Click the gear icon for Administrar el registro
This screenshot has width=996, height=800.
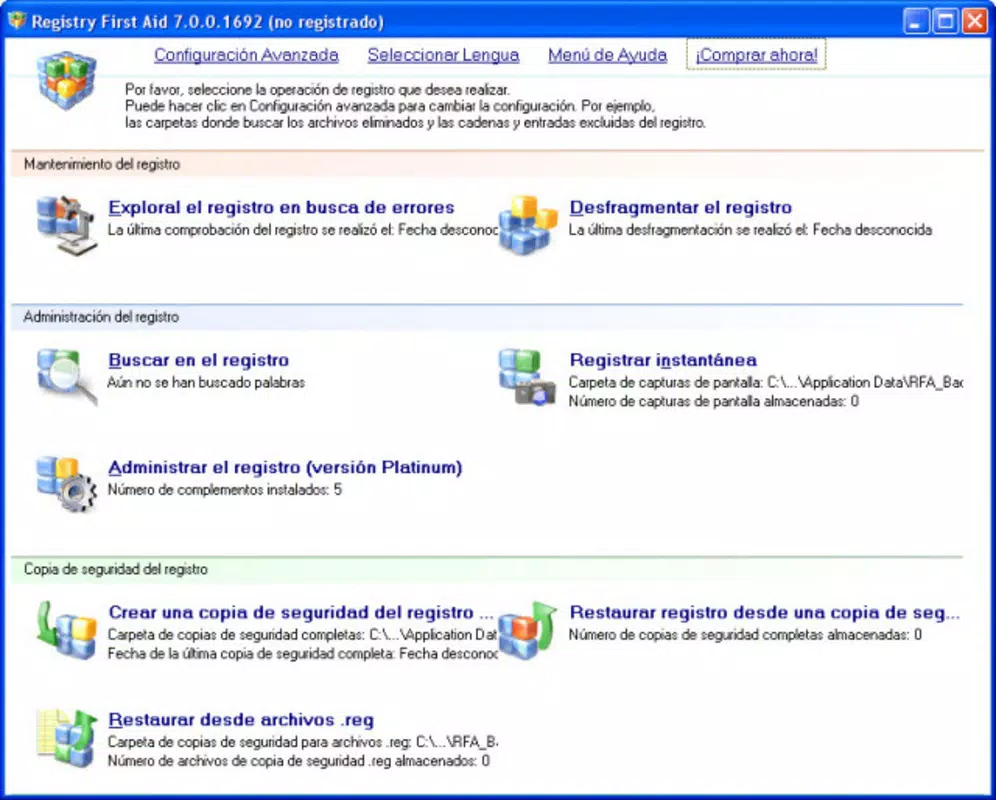(x=67, y=484)
